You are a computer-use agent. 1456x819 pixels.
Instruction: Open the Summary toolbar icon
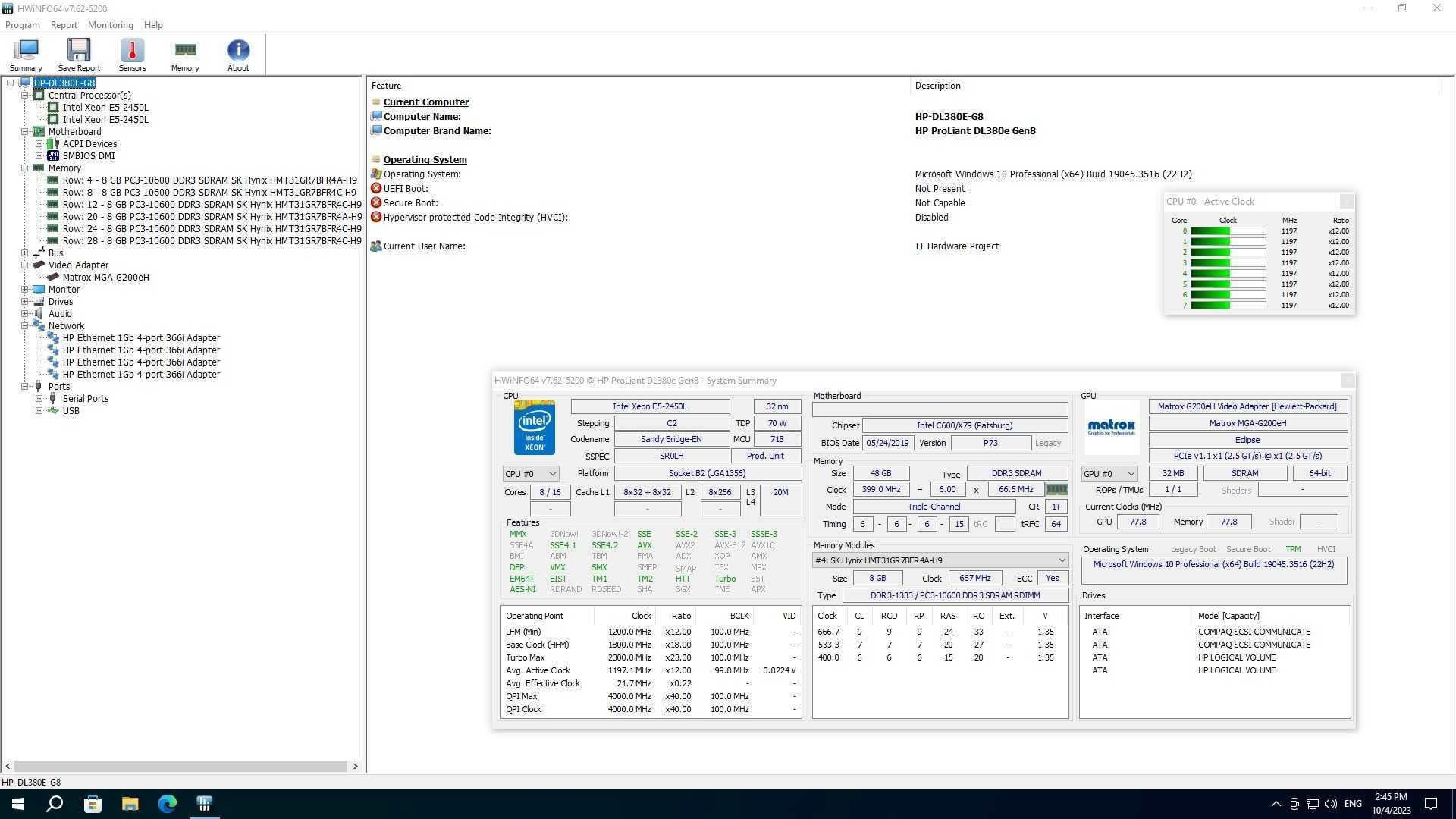point(26,55)
